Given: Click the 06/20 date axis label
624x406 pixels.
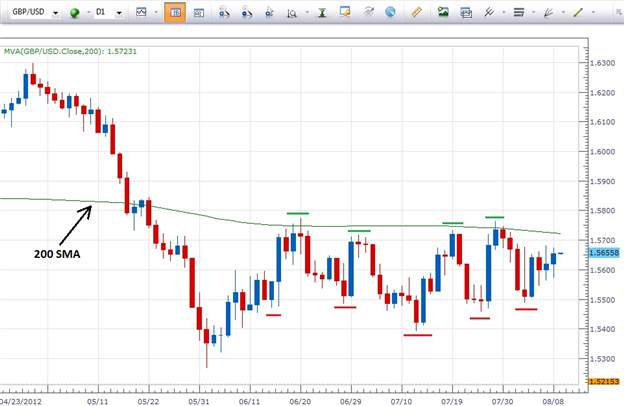Looking at the screenshot, I should tap(300, 401).
